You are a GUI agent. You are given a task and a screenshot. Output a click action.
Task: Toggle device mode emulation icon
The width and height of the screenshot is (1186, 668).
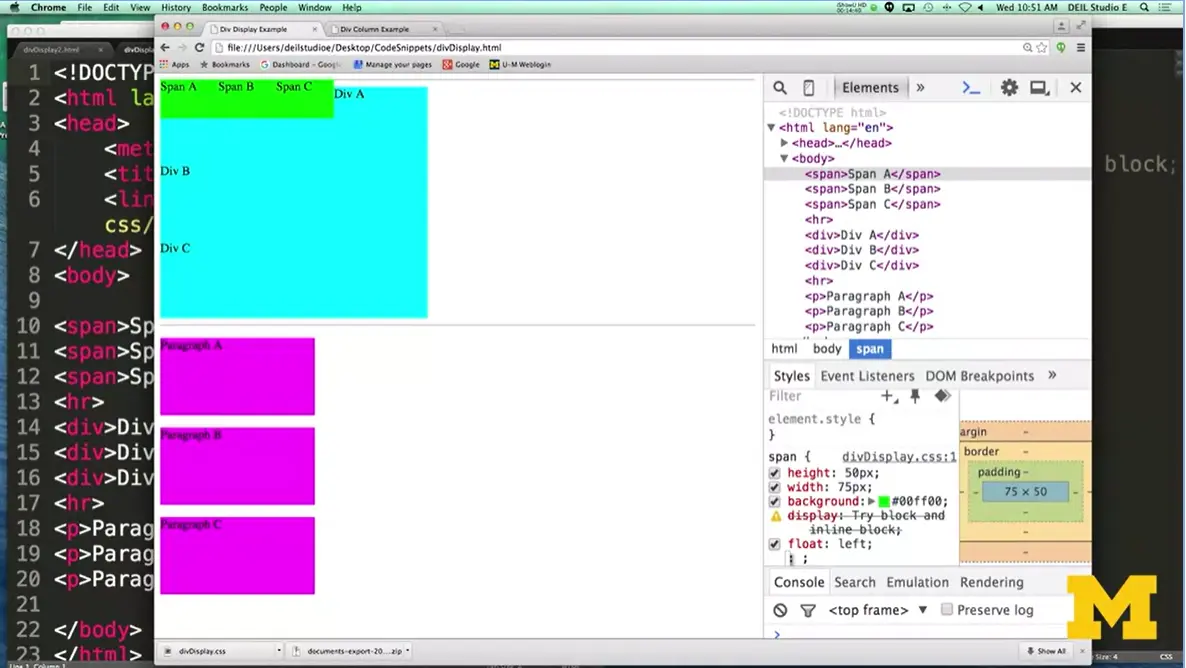(809, 87)
